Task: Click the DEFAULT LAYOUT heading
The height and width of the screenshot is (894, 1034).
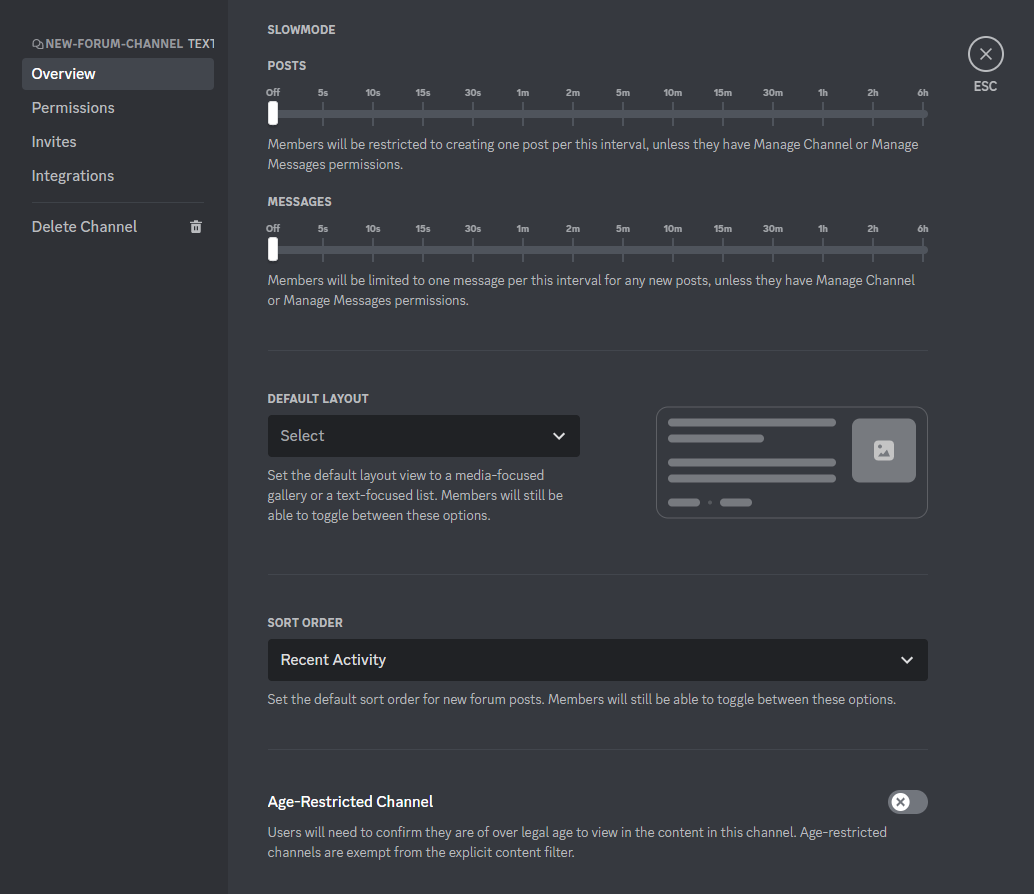Action: [318, 399]
